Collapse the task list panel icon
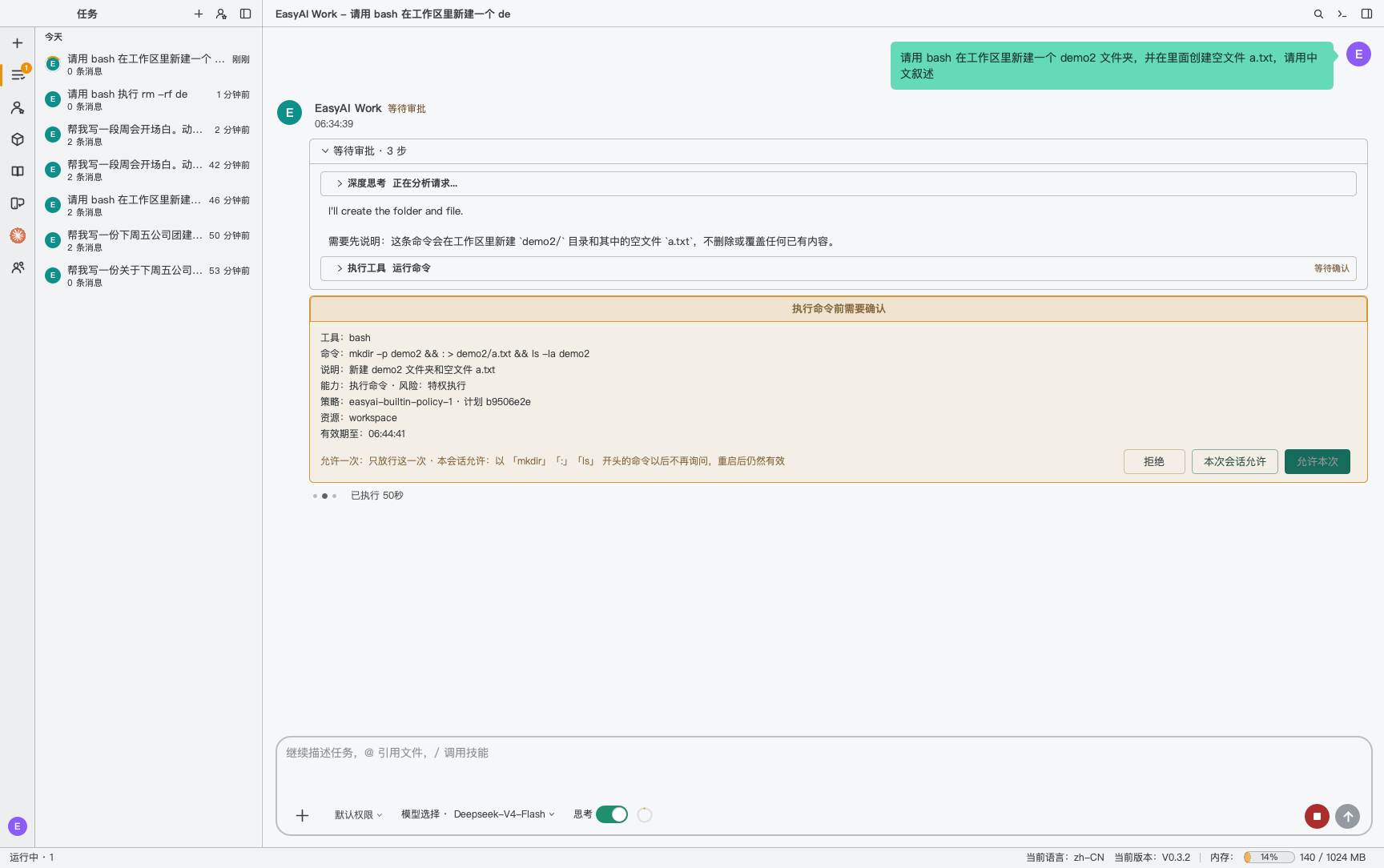The image size is (1384, 868). click(246, 14)
